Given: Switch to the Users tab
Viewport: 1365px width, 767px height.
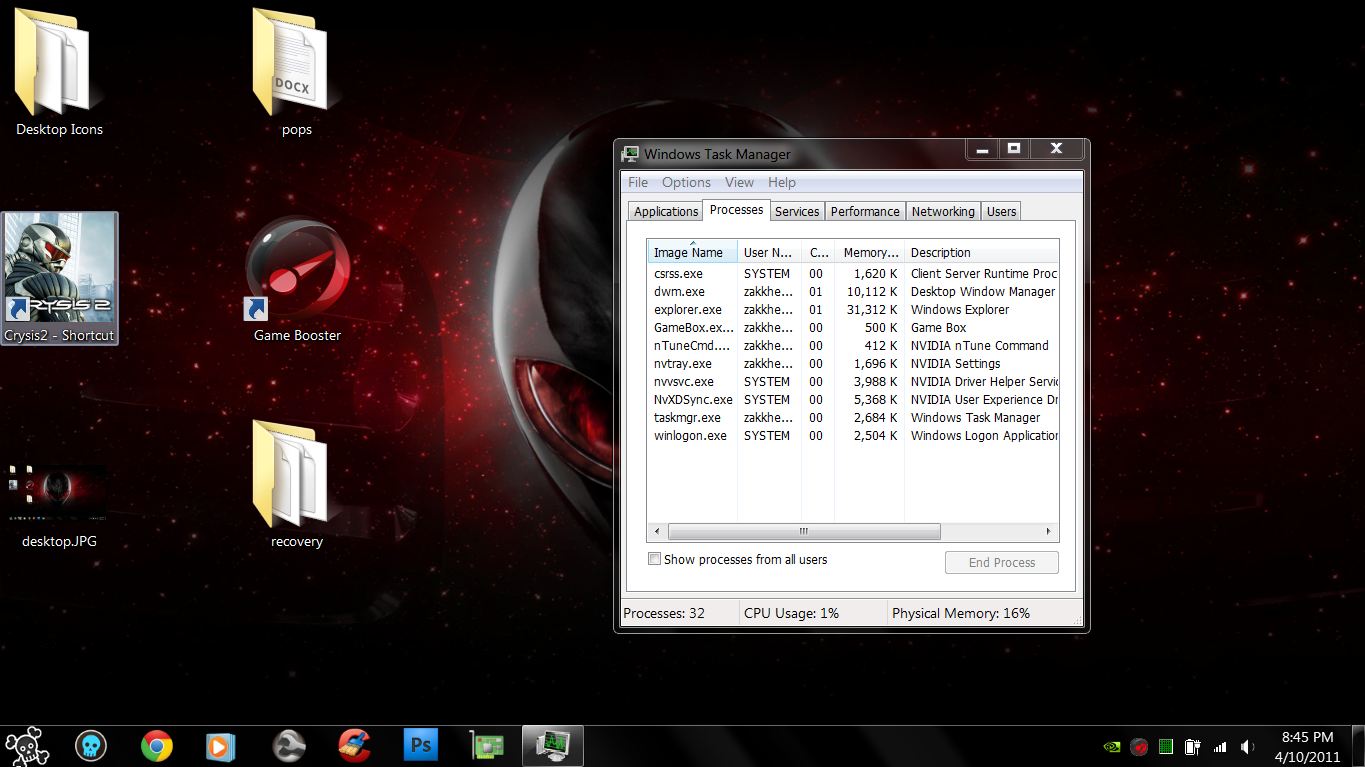Looking at the screenshot, I should [1001, 211].
